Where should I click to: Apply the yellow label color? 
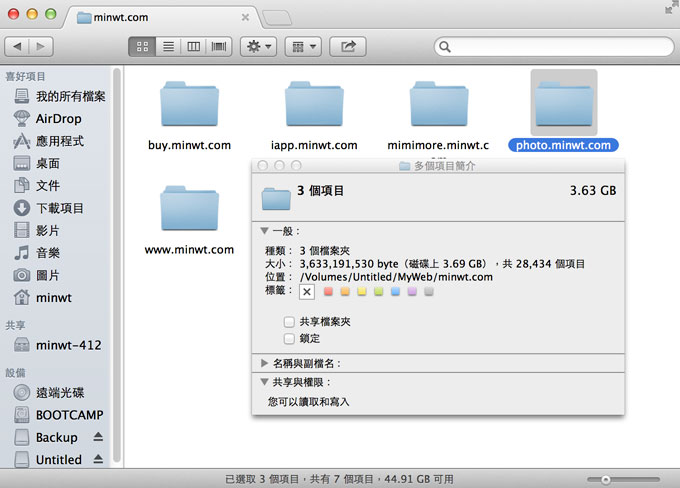pyautogui.click(x=362, y=291)
